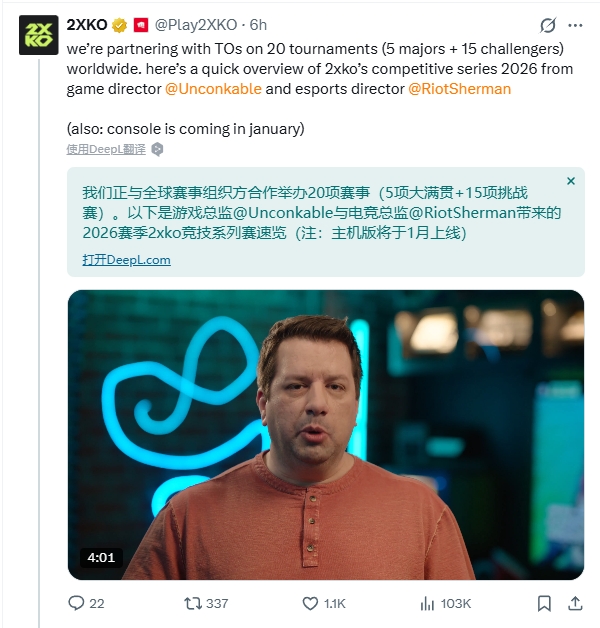Click the @Play2XKO handle
The height and width of the screenshot is (628, 600).
[196, 25]
